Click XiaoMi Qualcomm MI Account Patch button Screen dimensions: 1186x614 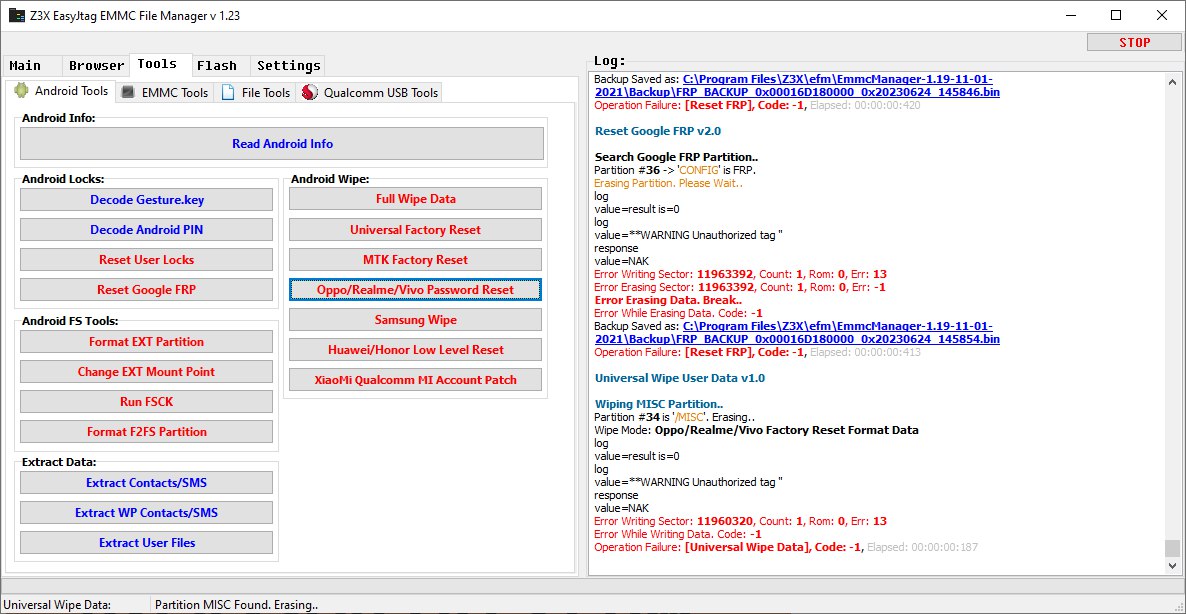click(416, 380)
